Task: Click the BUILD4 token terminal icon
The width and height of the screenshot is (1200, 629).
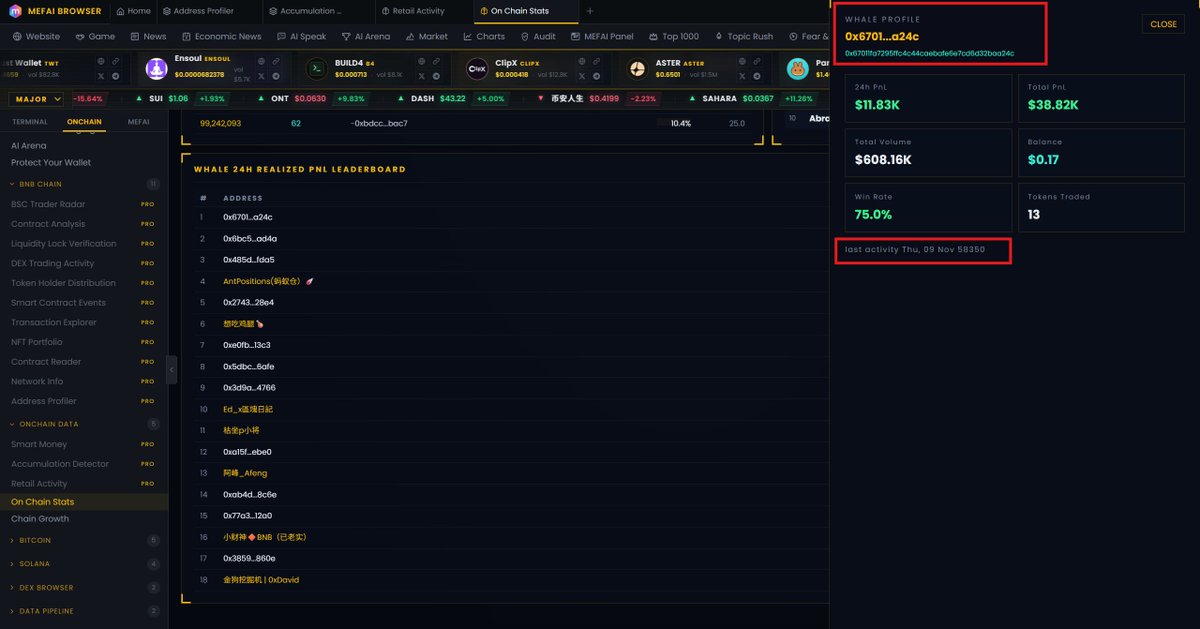Action: (316, 68)
